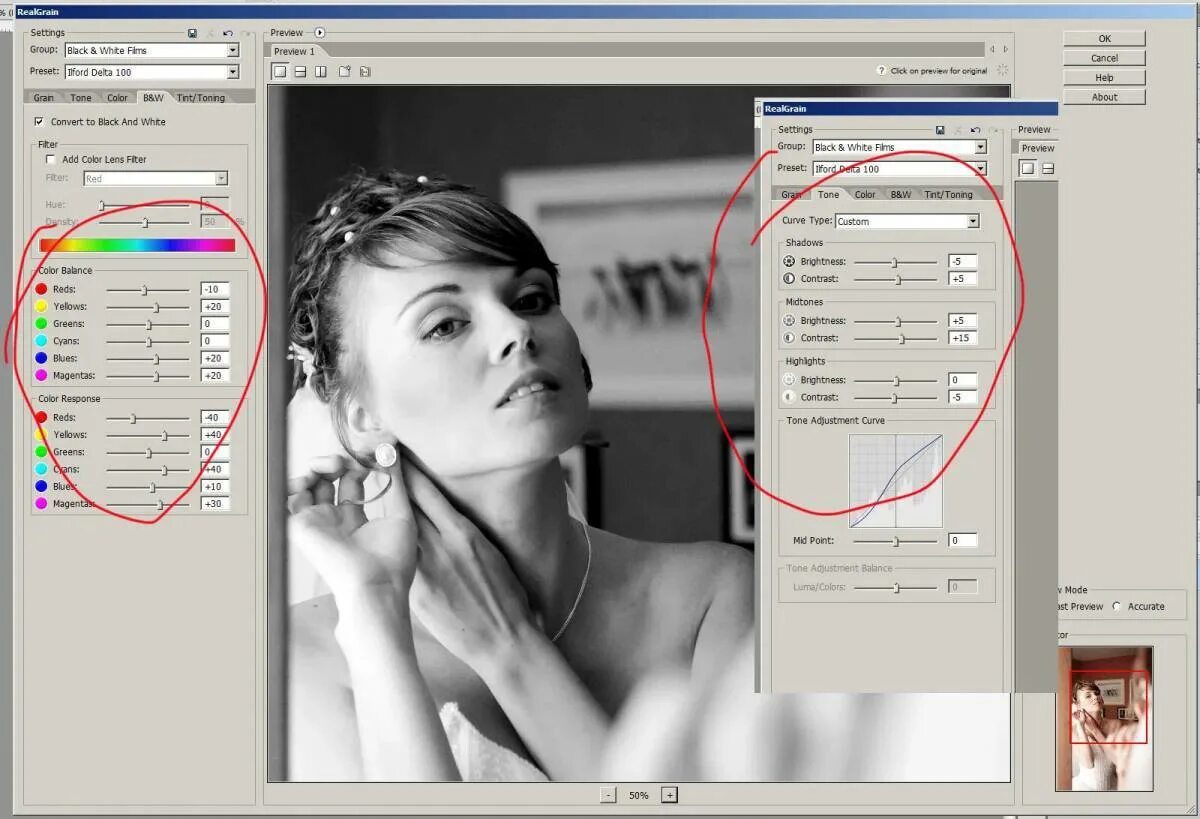Click the Cancel button
The image size is (1200, 819).
[x=1104, y=58]
